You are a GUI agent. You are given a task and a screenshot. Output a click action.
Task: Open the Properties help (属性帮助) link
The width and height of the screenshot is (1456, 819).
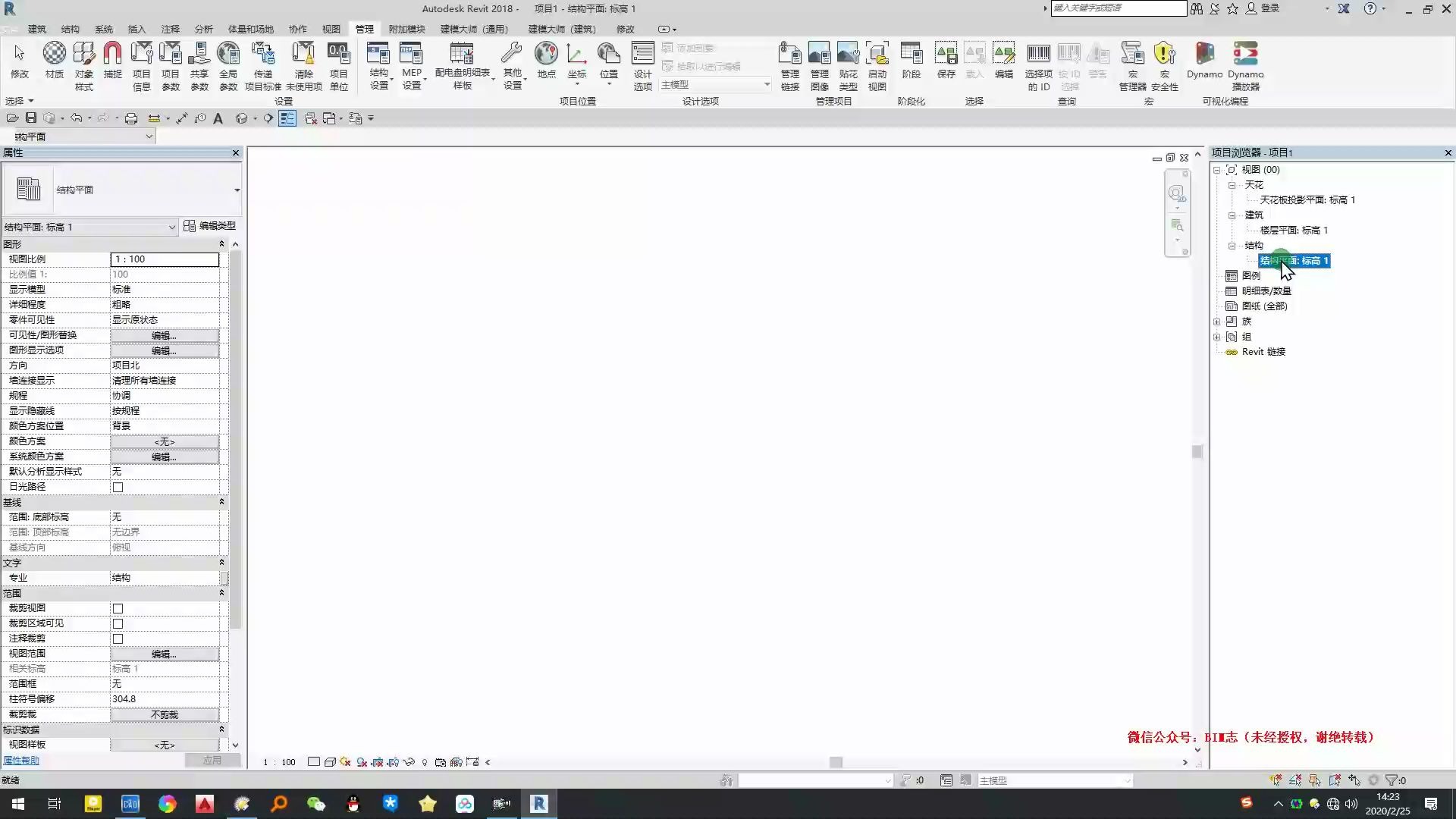(x=21, y=760)
